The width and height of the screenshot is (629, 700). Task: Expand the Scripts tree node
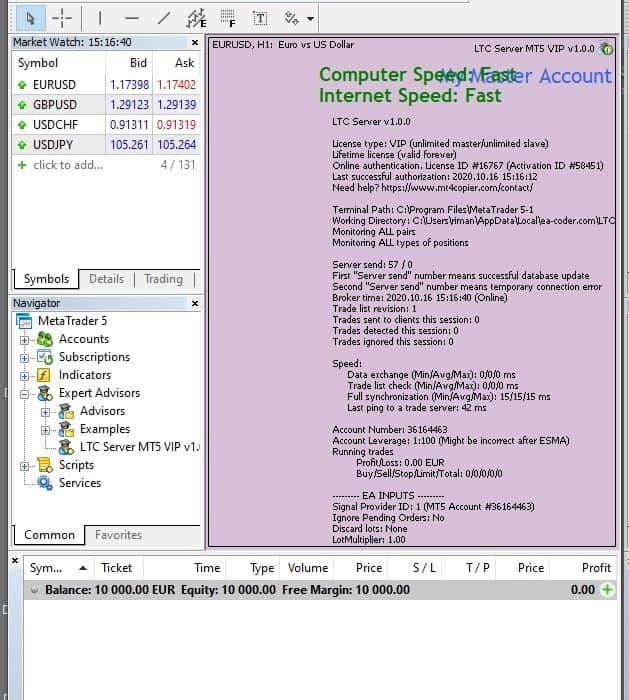[25, 466]
